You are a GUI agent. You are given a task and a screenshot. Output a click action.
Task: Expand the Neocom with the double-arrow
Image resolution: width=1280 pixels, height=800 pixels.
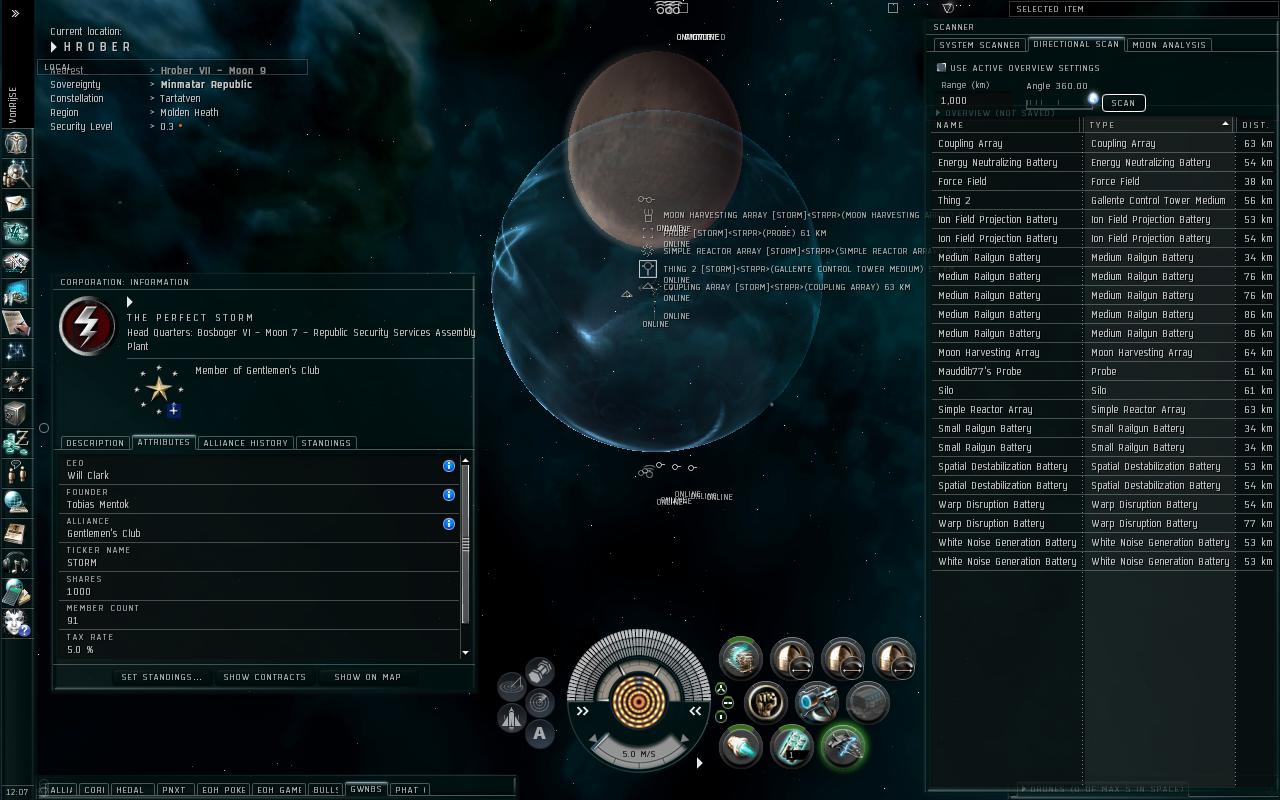tap(16, 14)
